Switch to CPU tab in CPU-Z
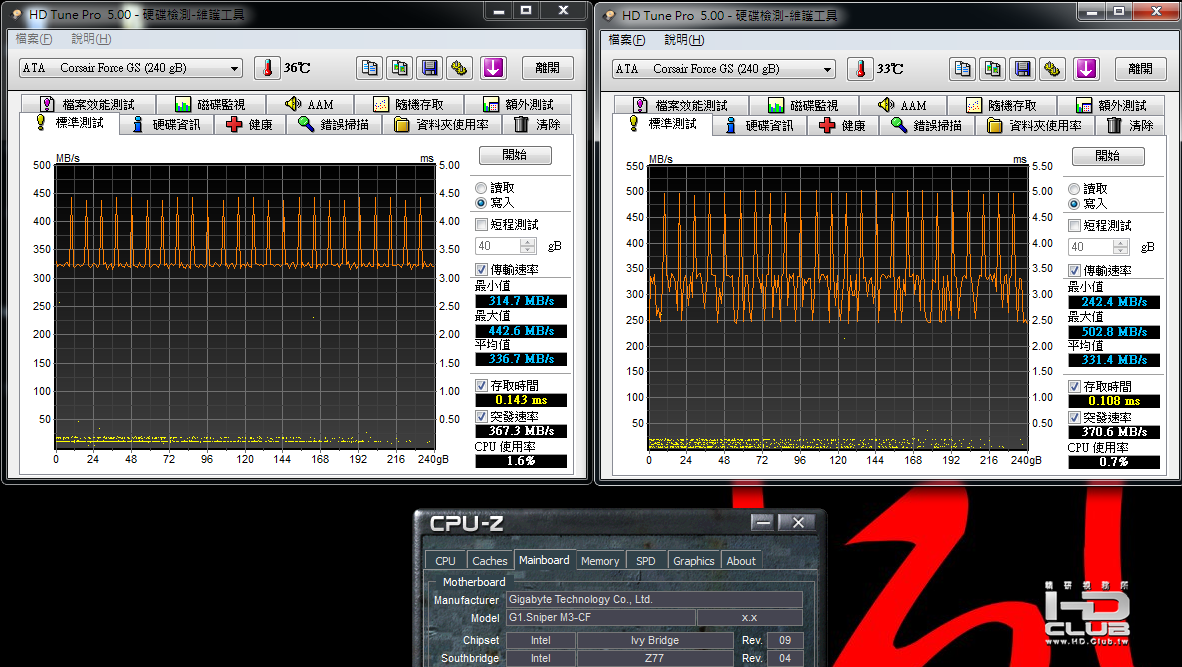 click(446, 561)
